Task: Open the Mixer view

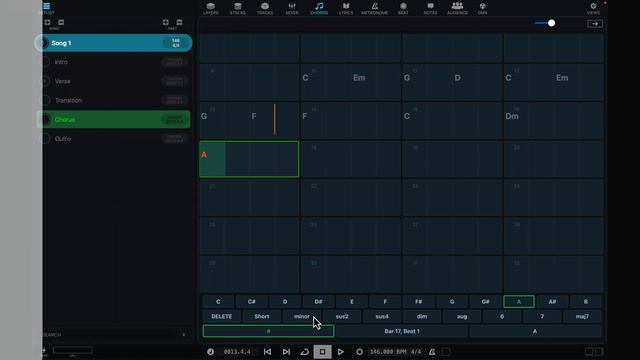Action: point(292,8)
